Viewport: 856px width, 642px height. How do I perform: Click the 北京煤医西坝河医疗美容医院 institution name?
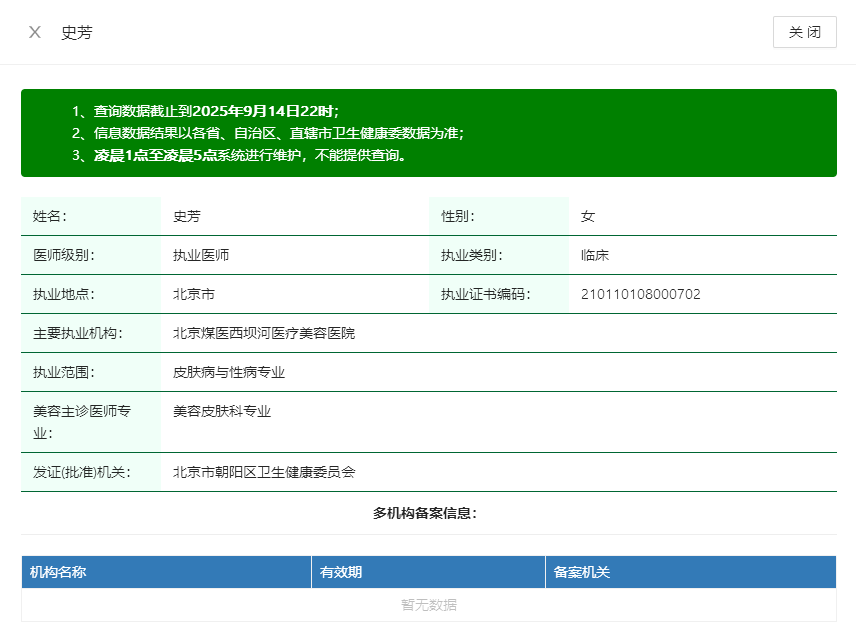tap(263, 333)
